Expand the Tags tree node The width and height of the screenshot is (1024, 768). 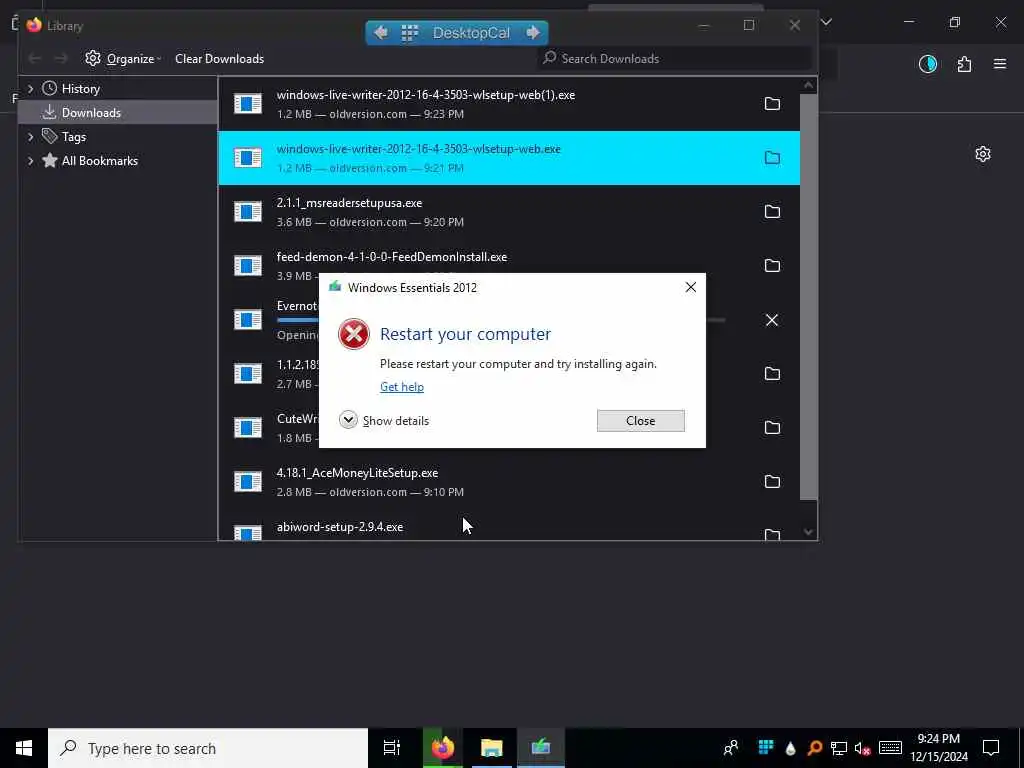click(30, 136)
